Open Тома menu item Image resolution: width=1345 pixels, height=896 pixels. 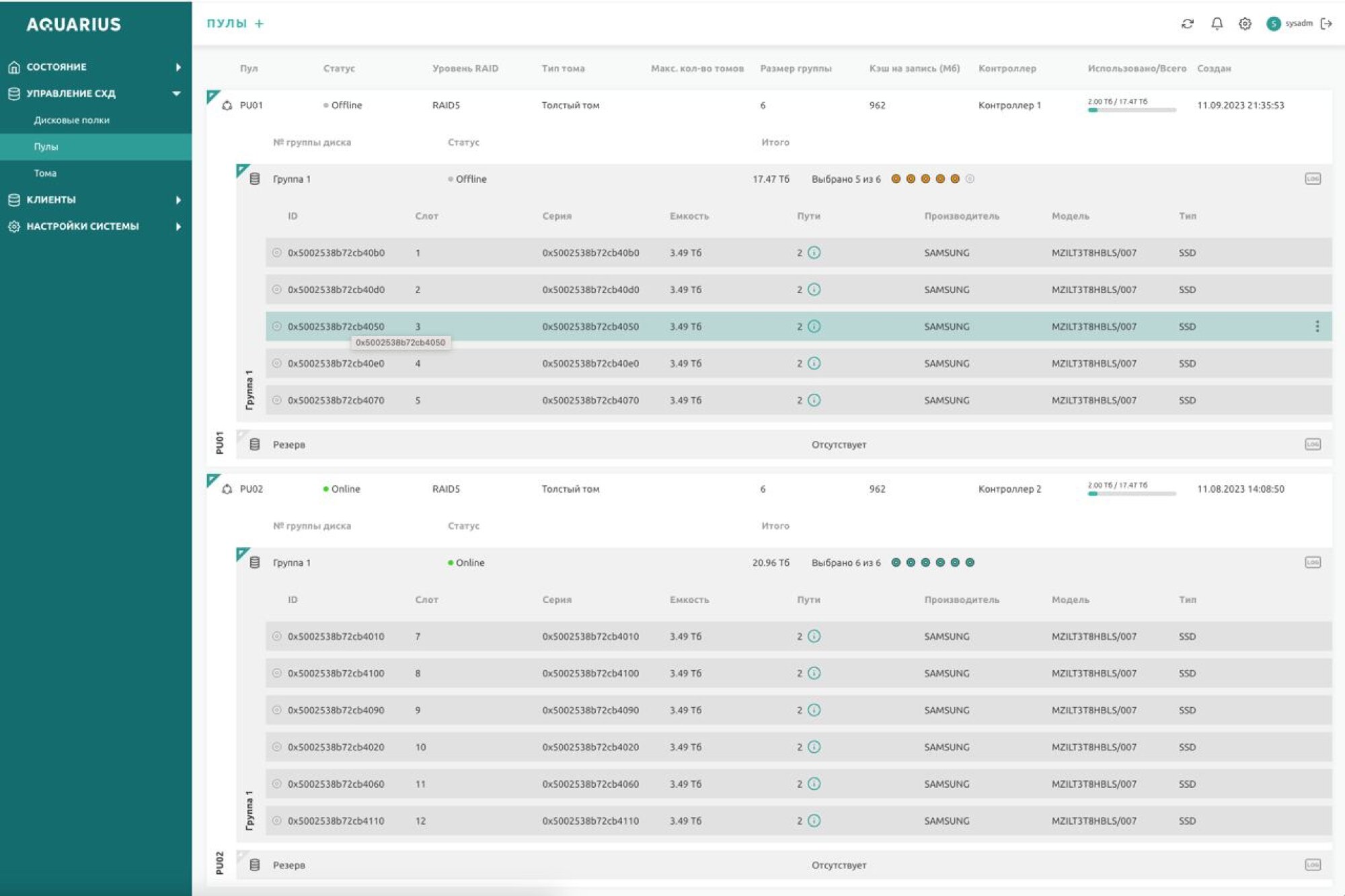pyautogui.click(x=45, y=173)
